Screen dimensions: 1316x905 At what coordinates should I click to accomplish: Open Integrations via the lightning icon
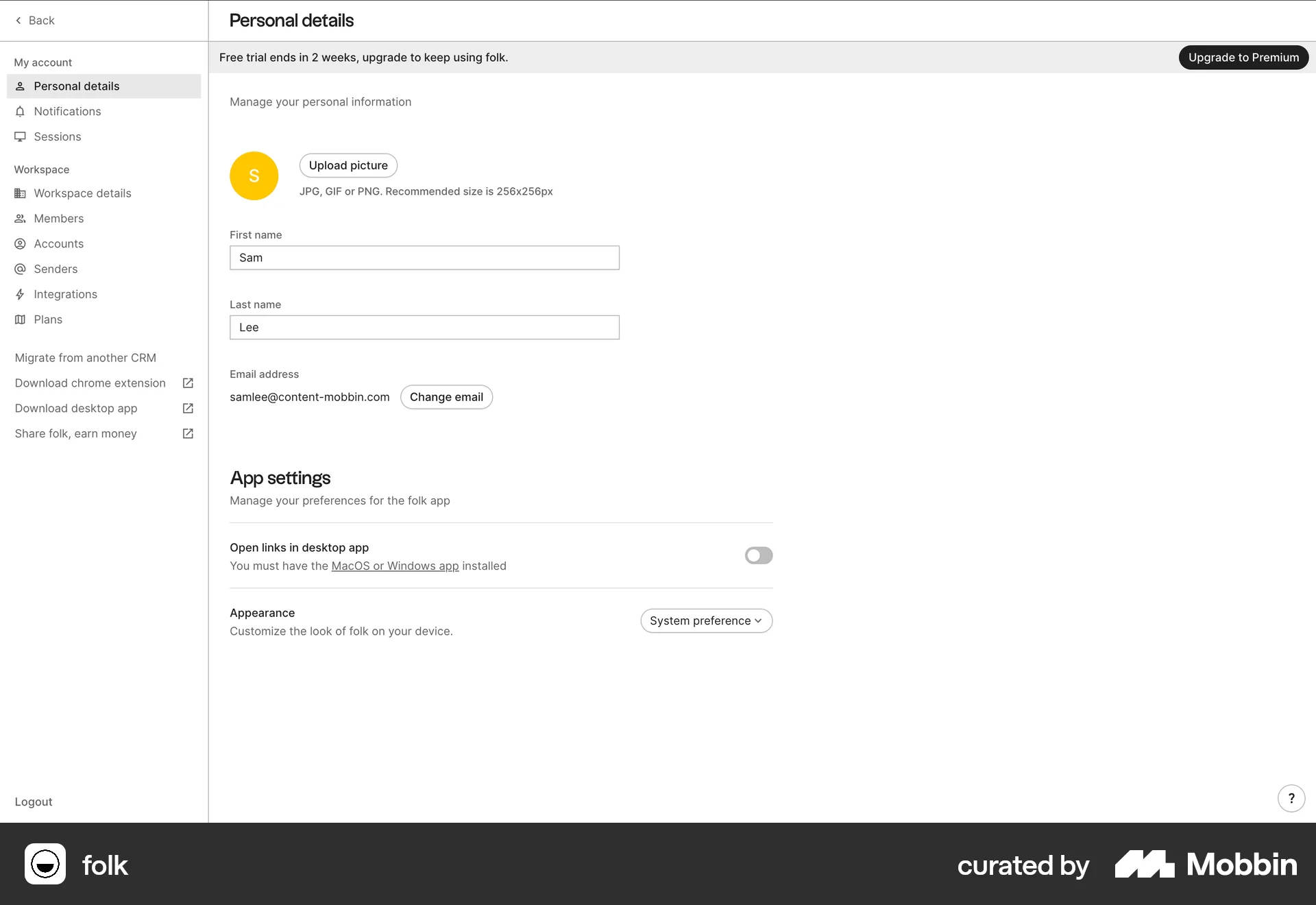[x=21, y=294]
